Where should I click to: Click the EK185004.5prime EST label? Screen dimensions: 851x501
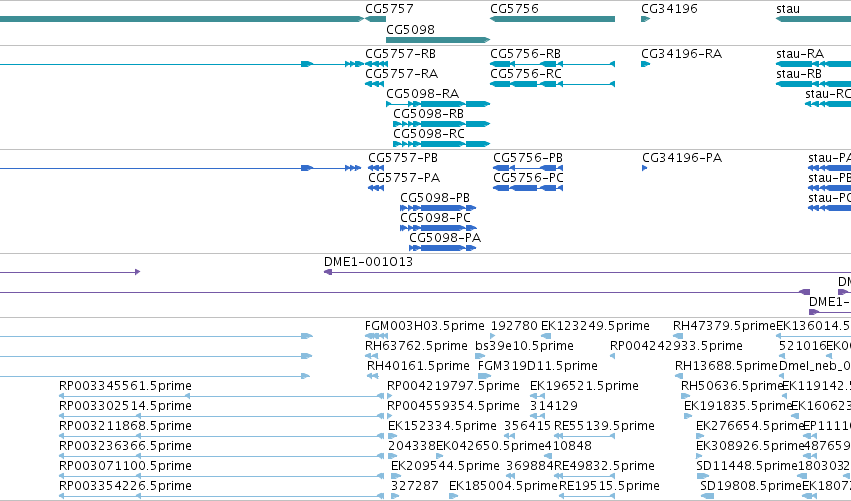(504, 487)
